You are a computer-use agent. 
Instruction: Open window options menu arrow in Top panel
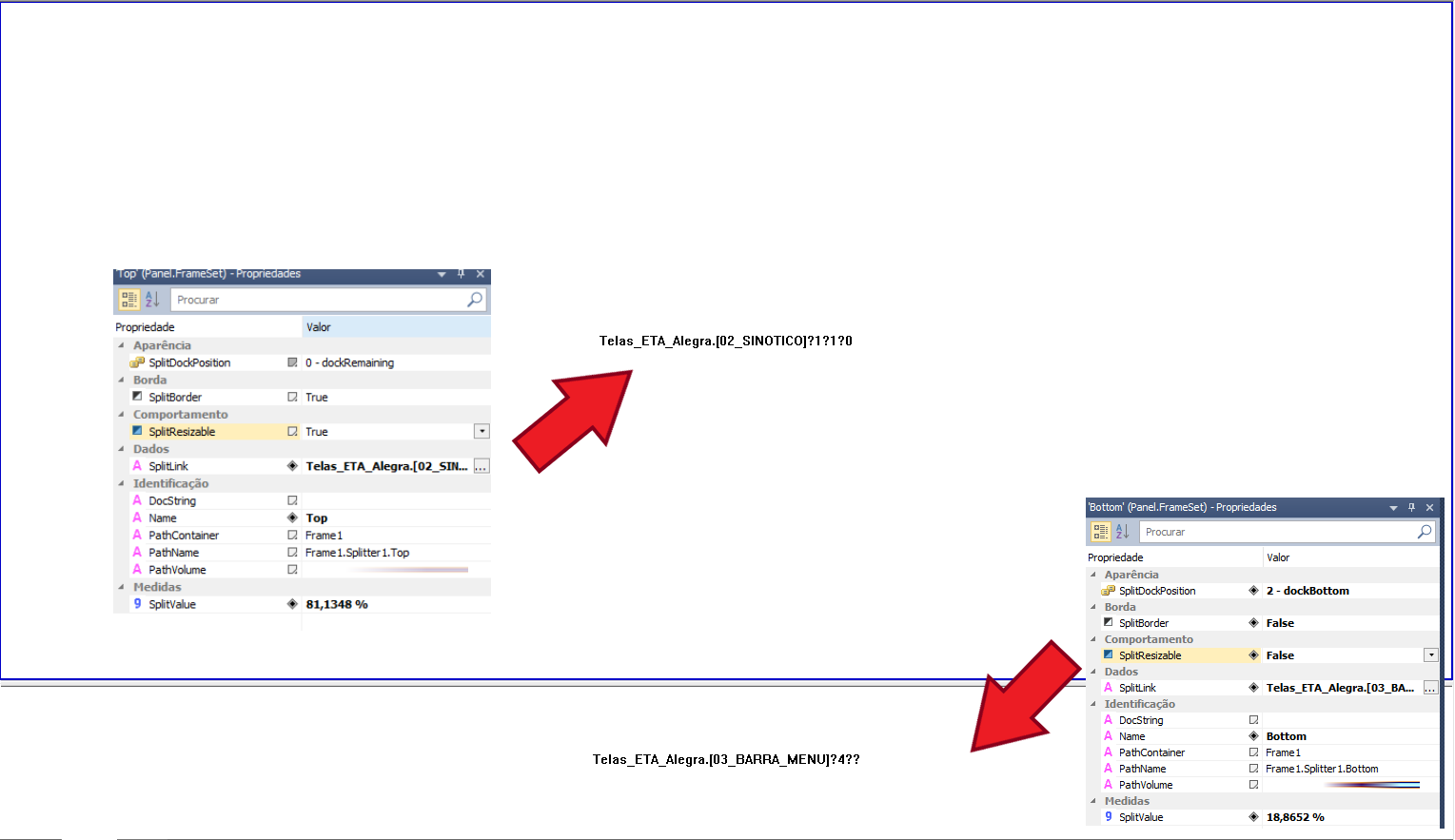pos(442,274)
